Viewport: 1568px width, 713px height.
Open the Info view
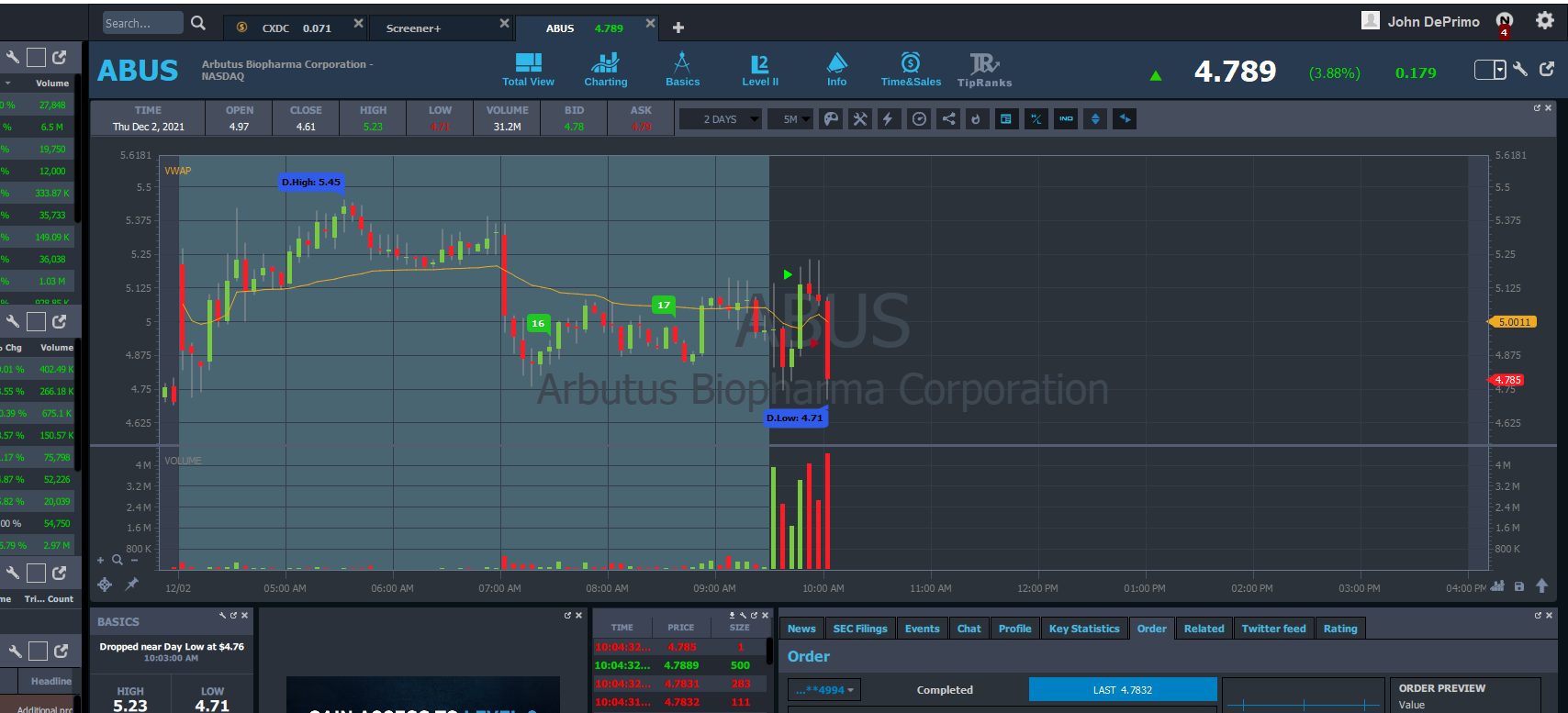click(836, 70)
